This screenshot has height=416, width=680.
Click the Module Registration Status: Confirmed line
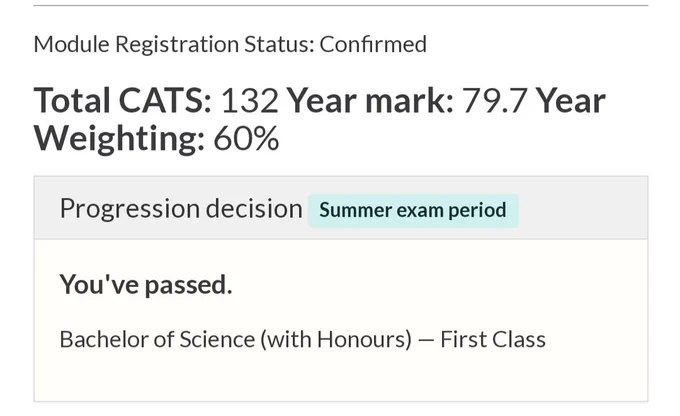click(x=230, y=44)
